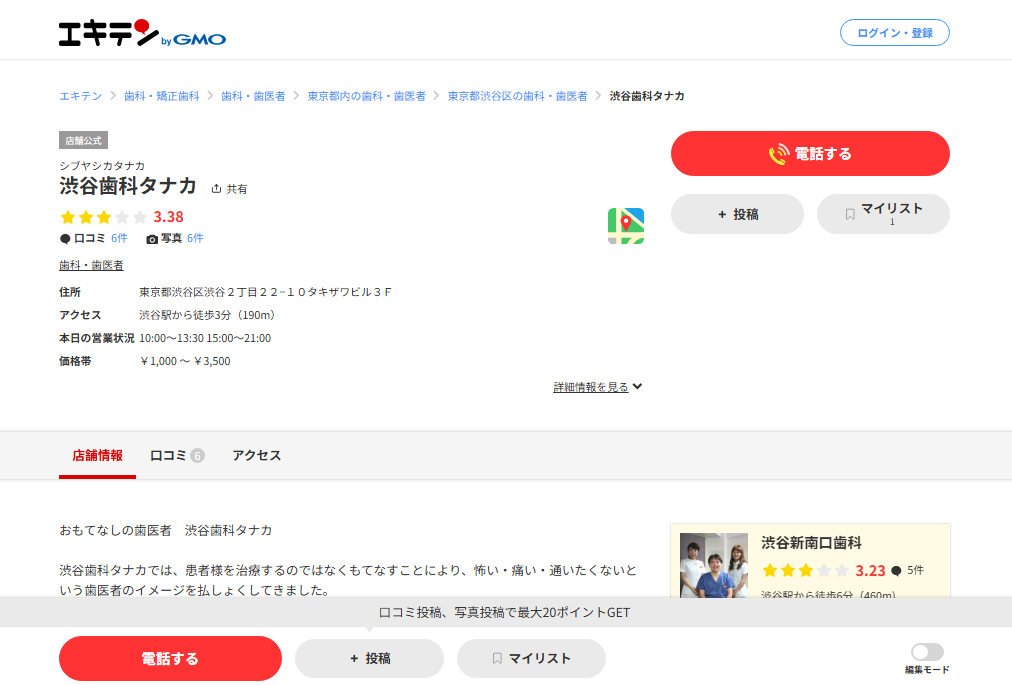Open the Ekiten by GMO logo homepage
The height and width of the screenshot is (685, 1012).
pyautogui.click(x=142, y=33)
